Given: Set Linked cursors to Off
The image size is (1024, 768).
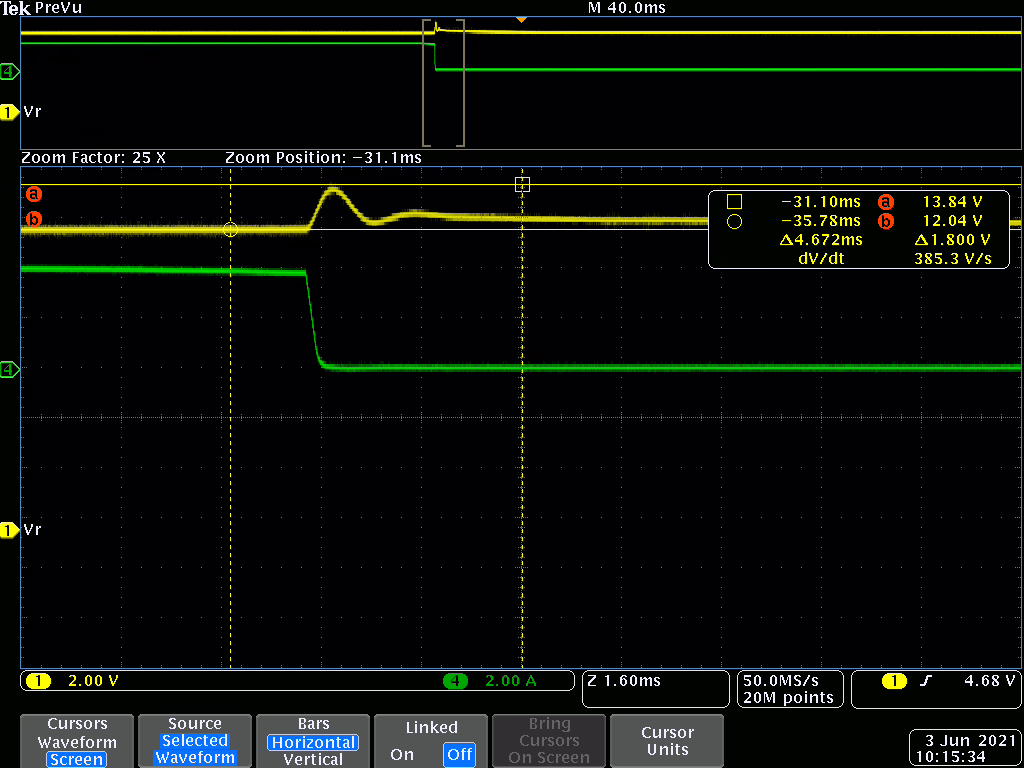Looking at the screenshot, I should [x=460, y=755].
